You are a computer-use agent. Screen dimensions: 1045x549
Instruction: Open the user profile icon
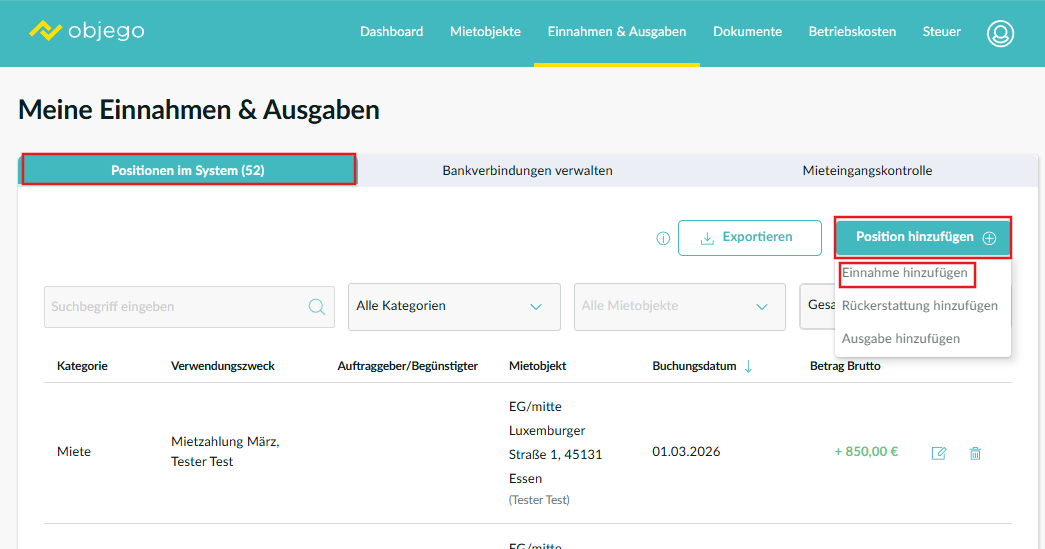tap(1000, 33)
